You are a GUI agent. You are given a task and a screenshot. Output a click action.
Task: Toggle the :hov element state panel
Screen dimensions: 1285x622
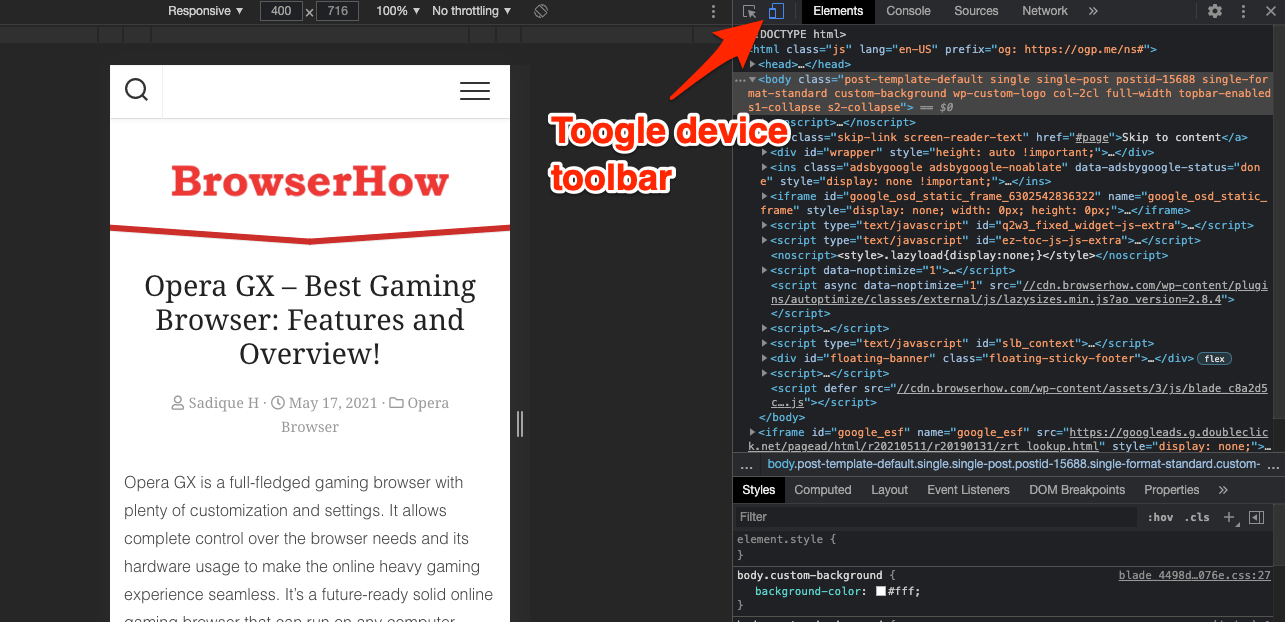pos(1160,517)
